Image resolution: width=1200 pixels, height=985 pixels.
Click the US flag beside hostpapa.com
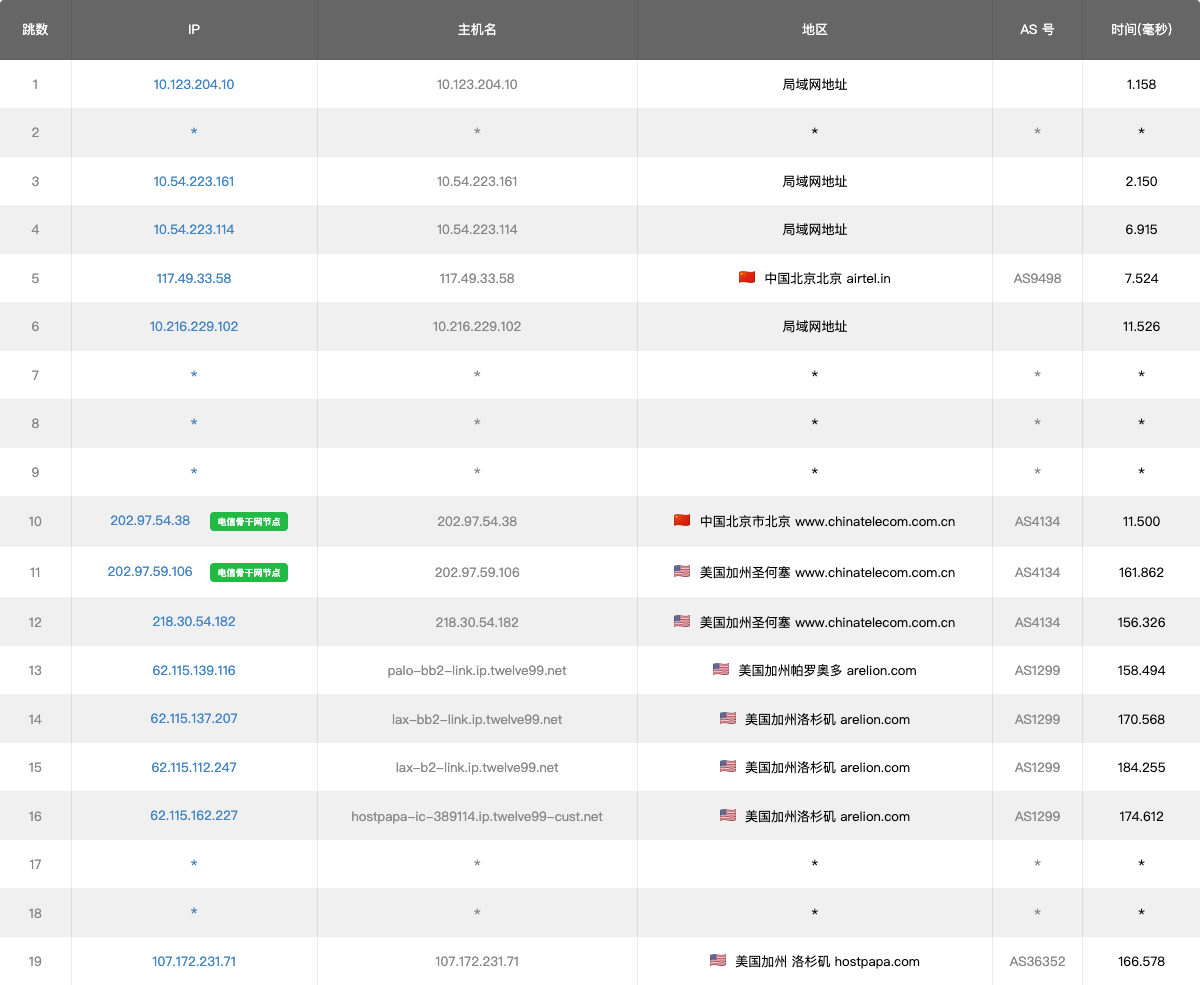(718, 961)
